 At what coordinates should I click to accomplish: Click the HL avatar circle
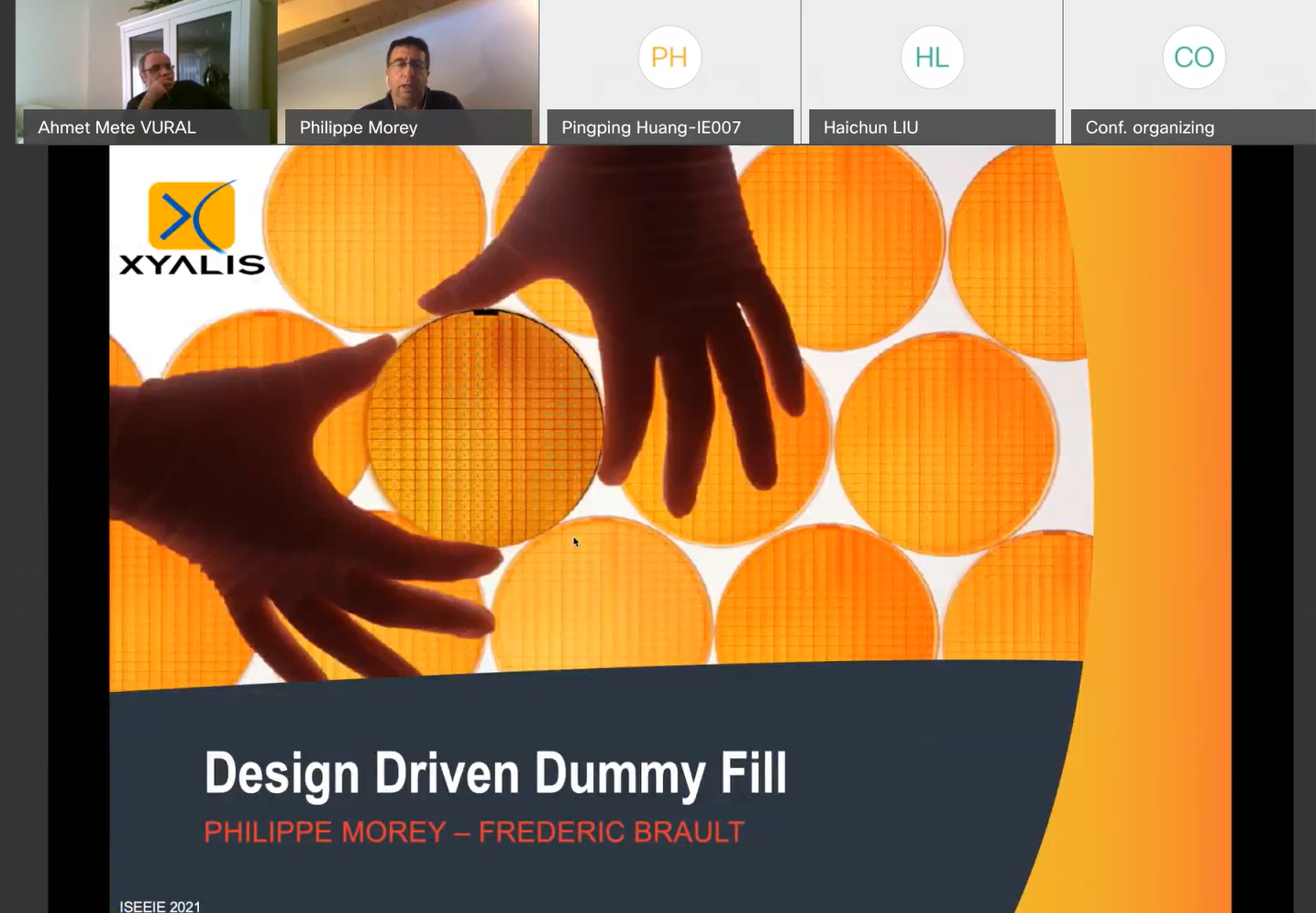(932, 57)
